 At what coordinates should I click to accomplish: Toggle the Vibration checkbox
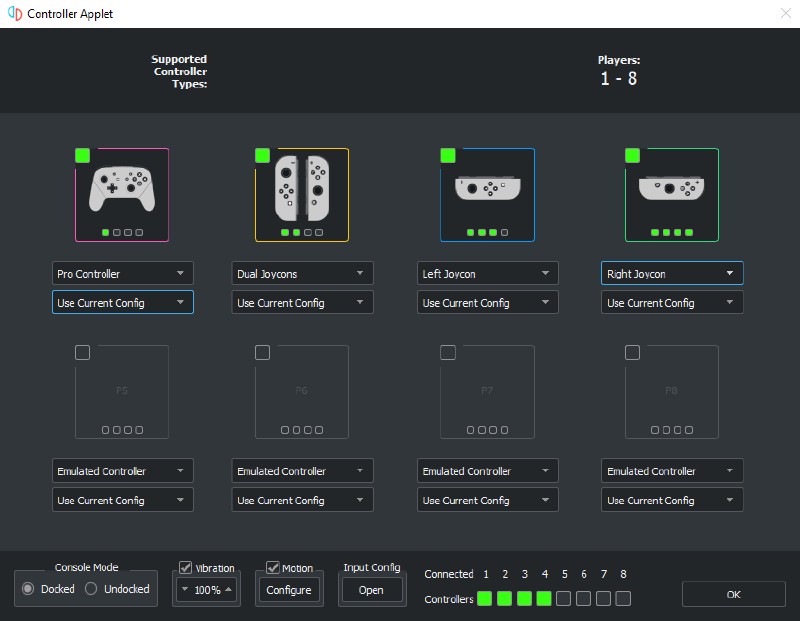186,568
